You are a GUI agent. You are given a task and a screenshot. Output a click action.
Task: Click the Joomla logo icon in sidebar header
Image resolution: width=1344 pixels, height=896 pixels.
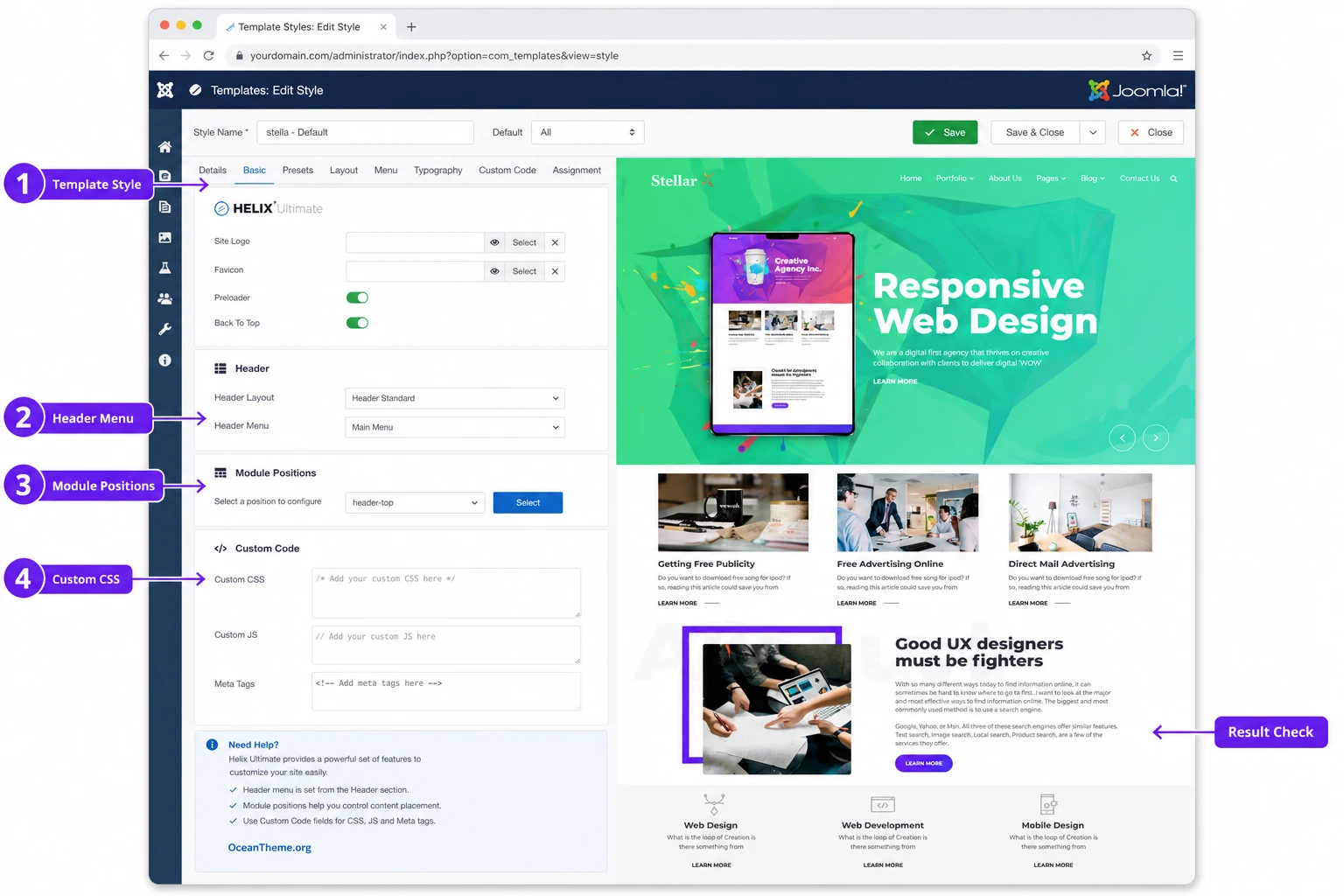click(x=164, y=90)
